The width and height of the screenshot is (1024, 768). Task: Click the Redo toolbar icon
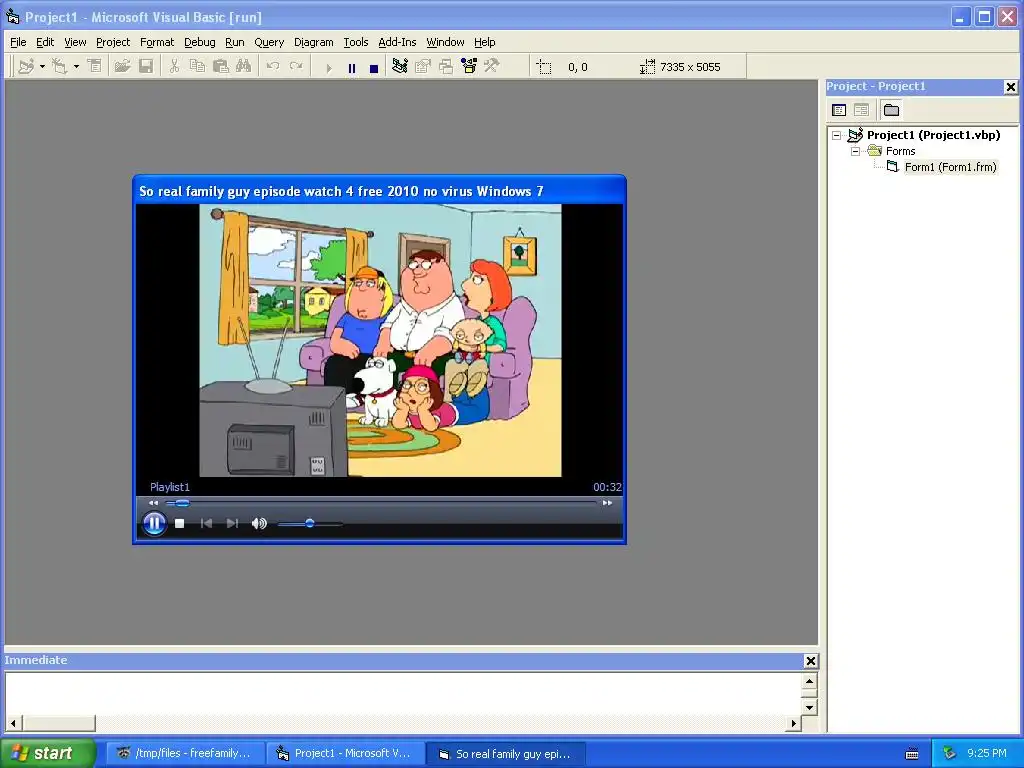click(296, 67)
